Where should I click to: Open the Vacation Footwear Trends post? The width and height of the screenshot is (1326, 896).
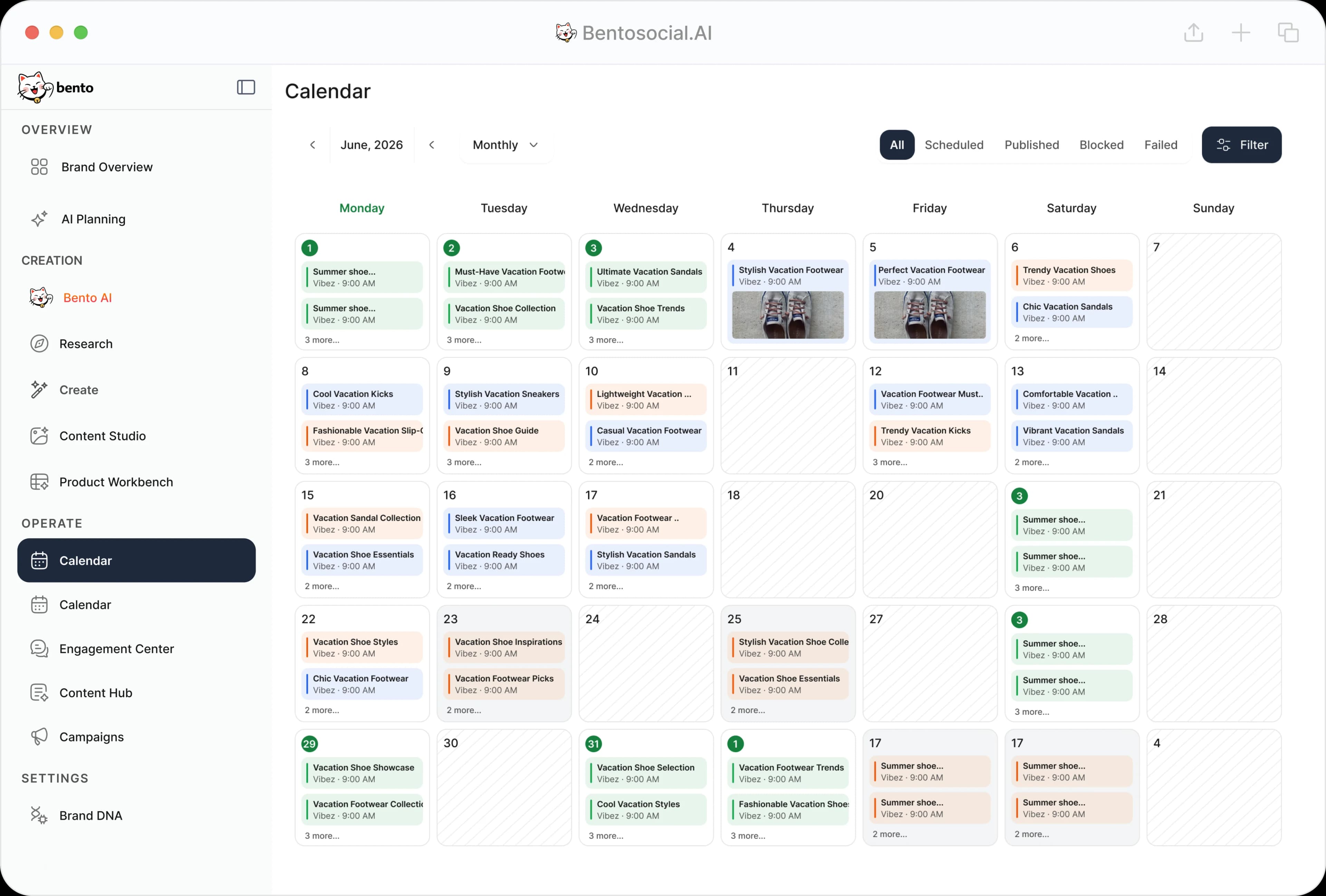[787, 773]
